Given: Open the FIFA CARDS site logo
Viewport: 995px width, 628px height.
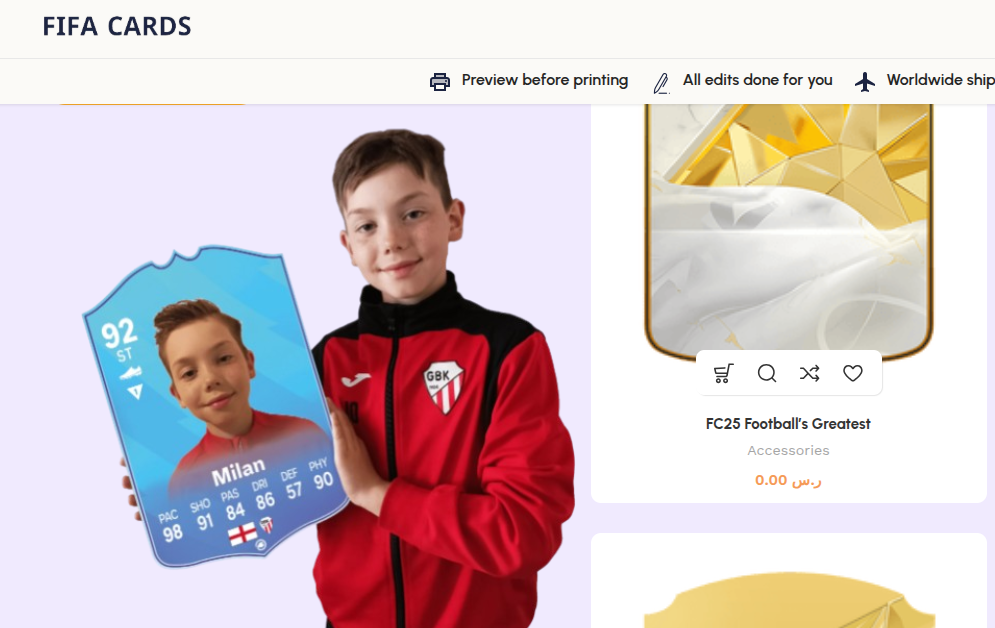Looking at the screenshot, I should [x=117, y=27].
